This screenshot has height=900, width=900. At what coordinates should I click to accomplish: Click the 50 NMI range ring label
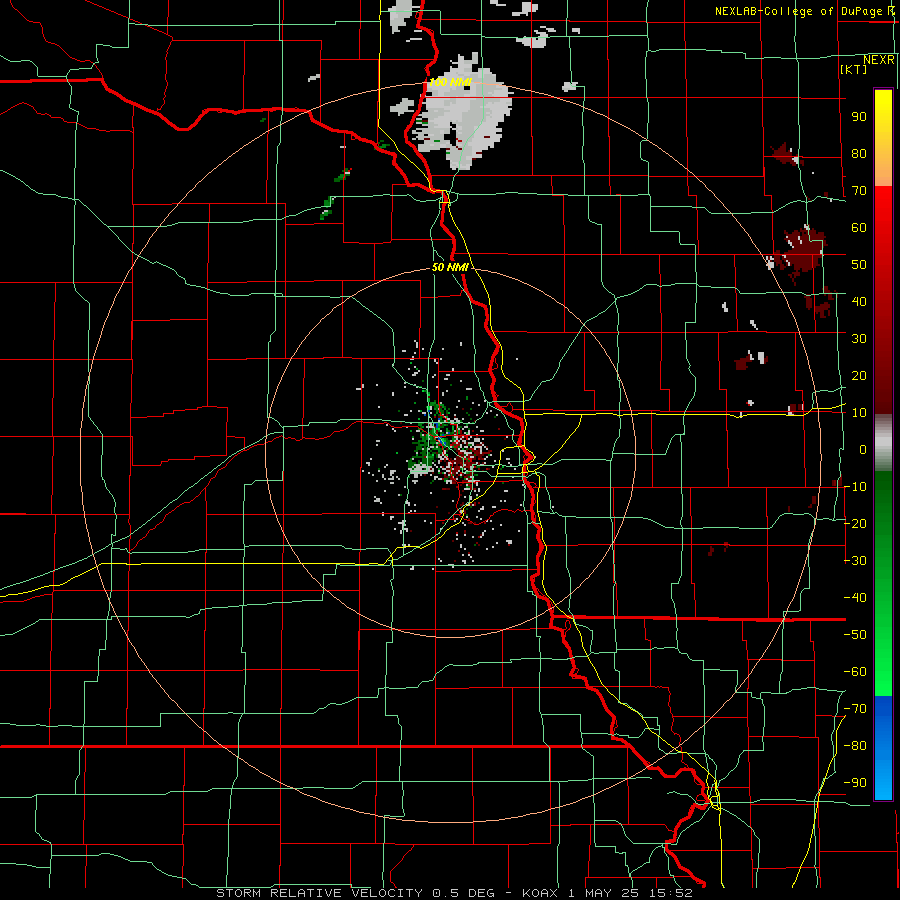(449, 267)
